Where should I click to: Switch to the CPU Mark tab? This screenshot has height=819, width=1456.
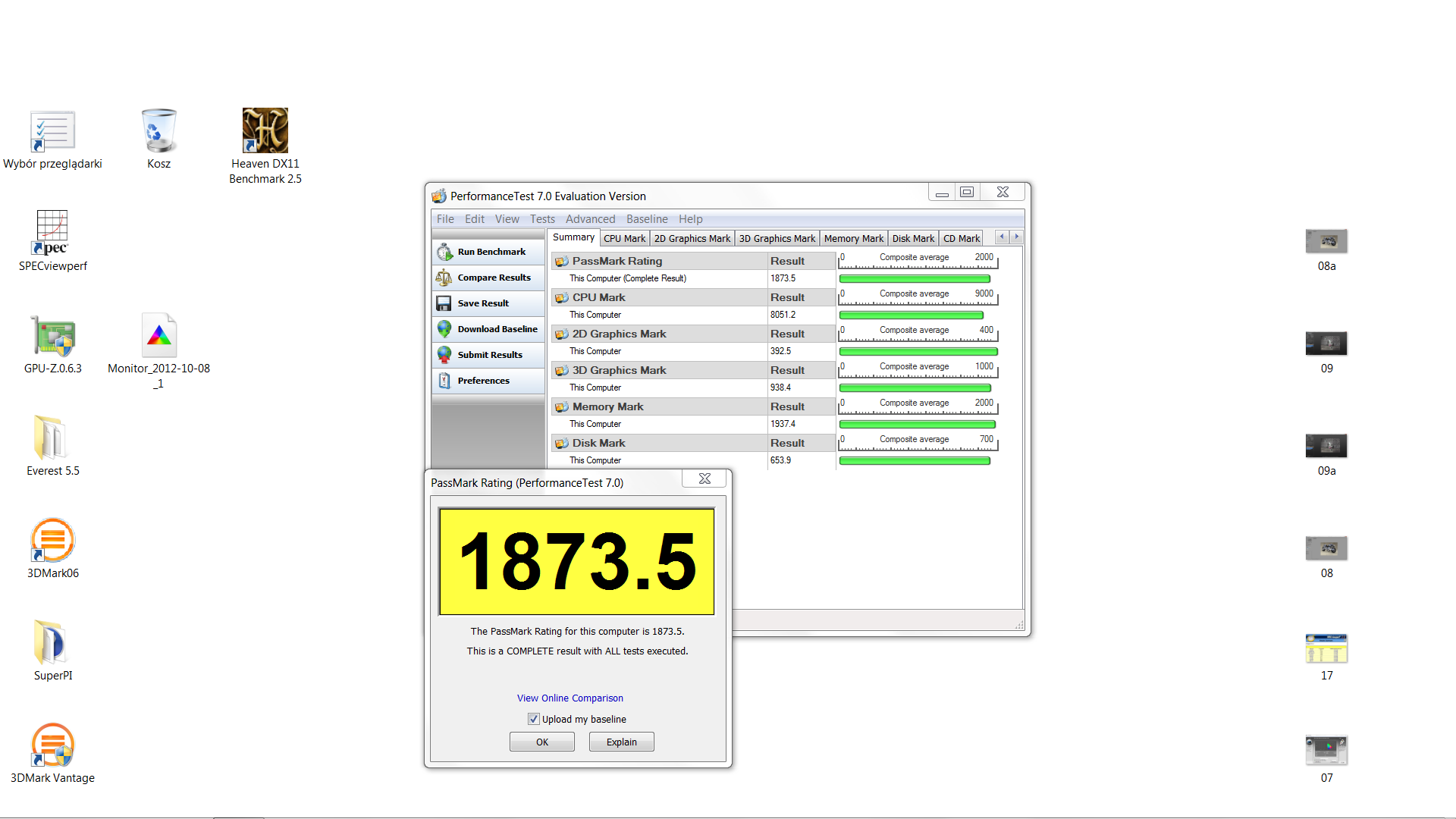624,238
